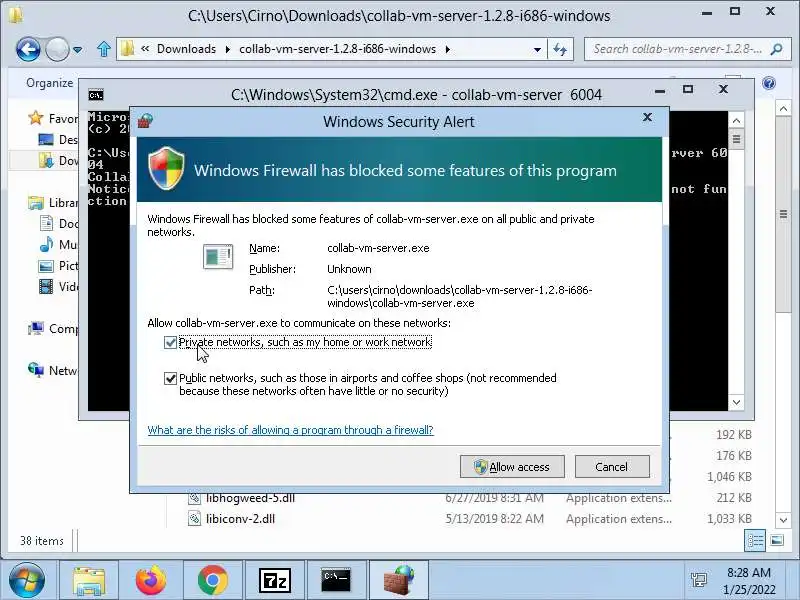Click the cmd window scrollbar thumb
This screenshot has width=800, height=600.
[x=736, y=139]
